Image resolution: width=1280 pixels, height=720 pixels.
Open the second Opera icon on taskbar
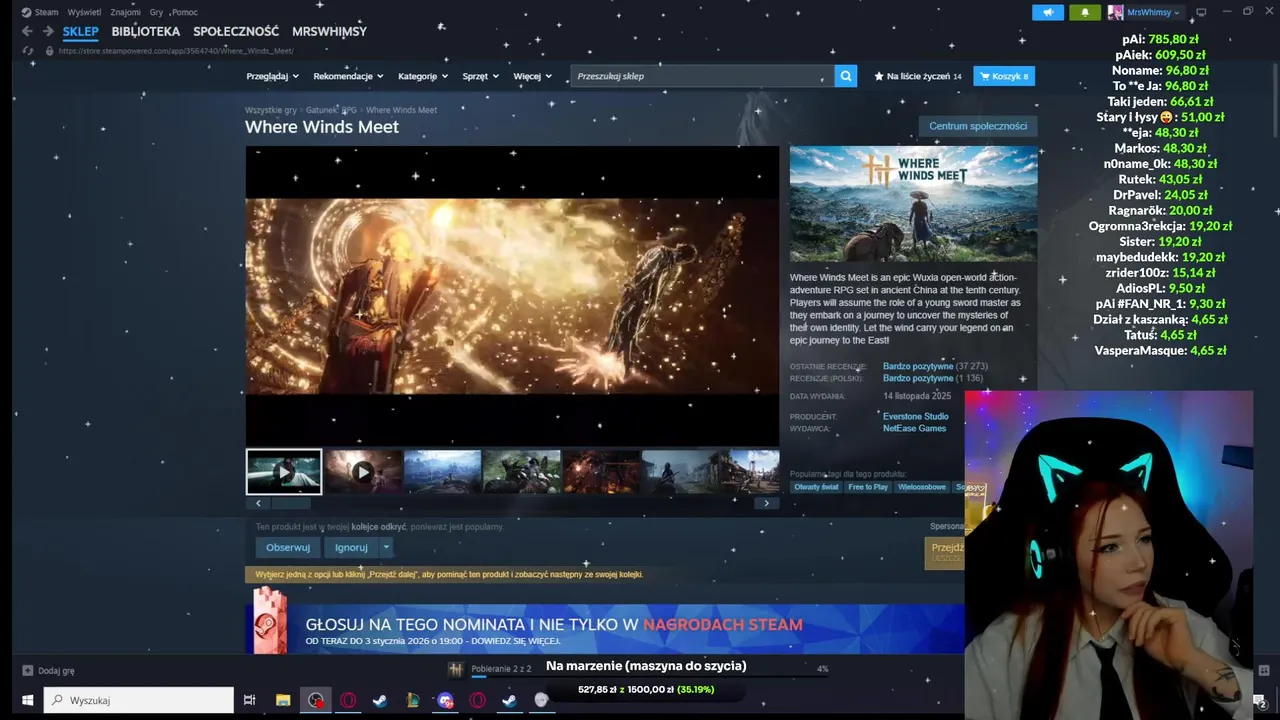coord(478,700)
